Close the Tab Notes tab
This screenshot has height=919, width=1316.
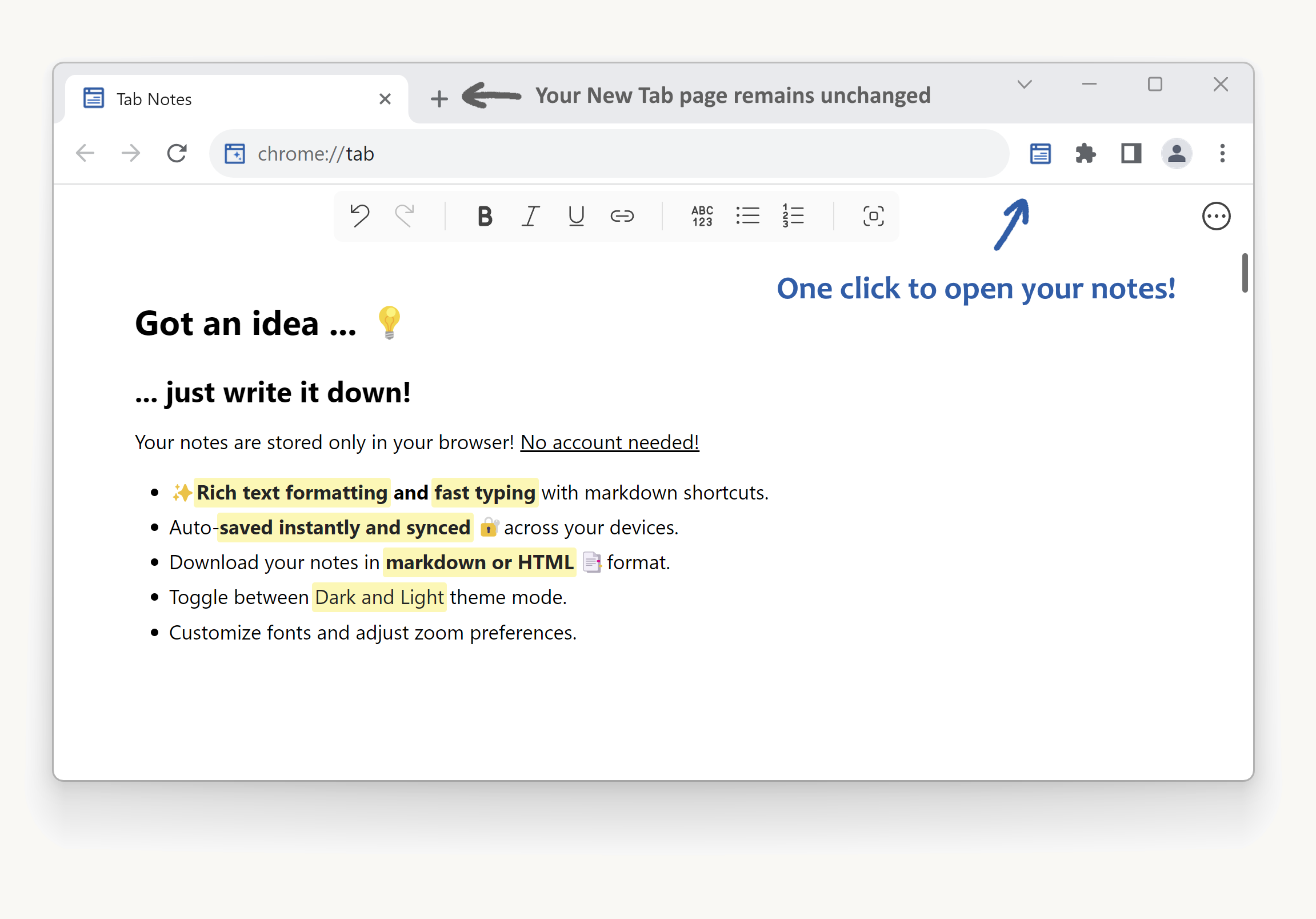[x=385, y=99]
